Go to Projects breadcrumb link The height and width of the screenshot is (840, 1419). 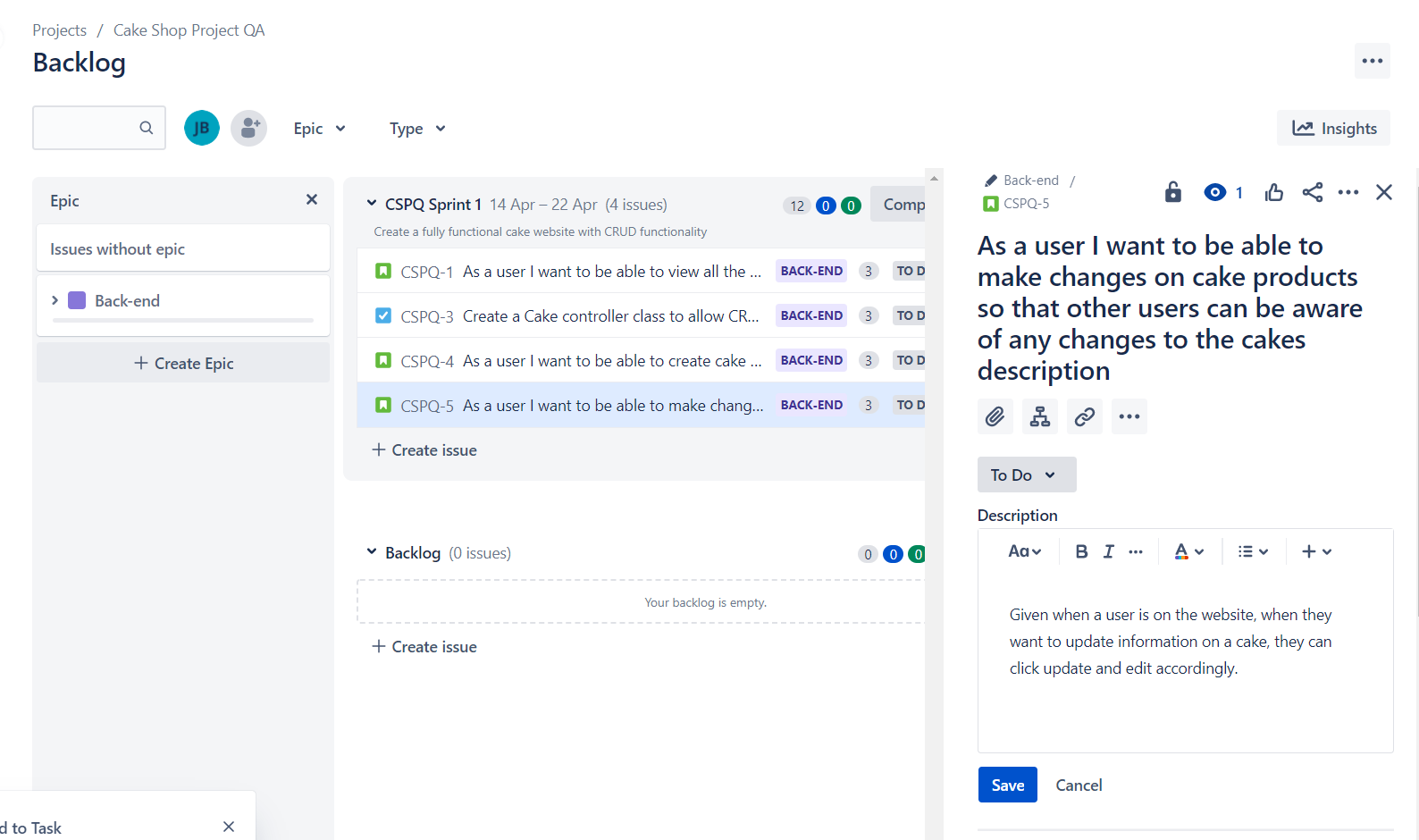(60, 29)
